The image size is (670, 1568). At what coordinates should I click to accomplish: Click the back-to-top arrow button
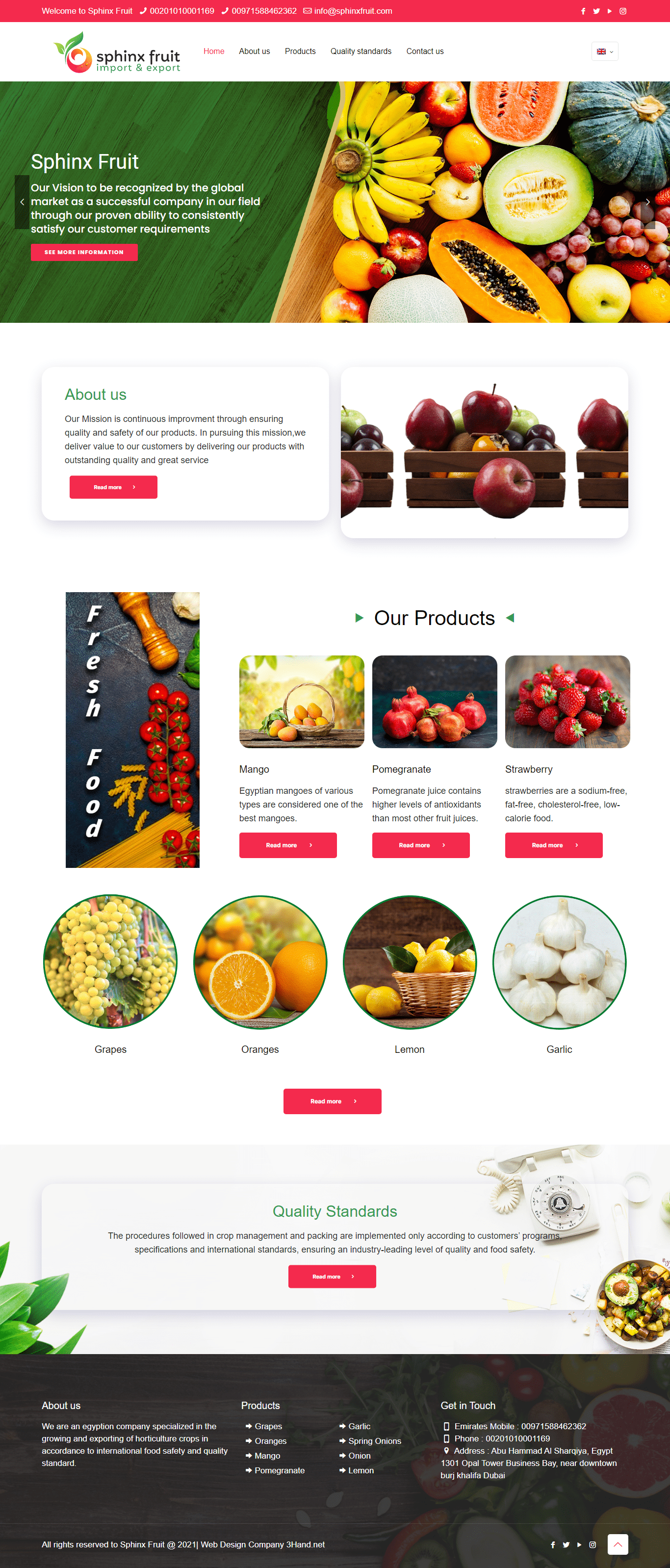click(618, 1544)
